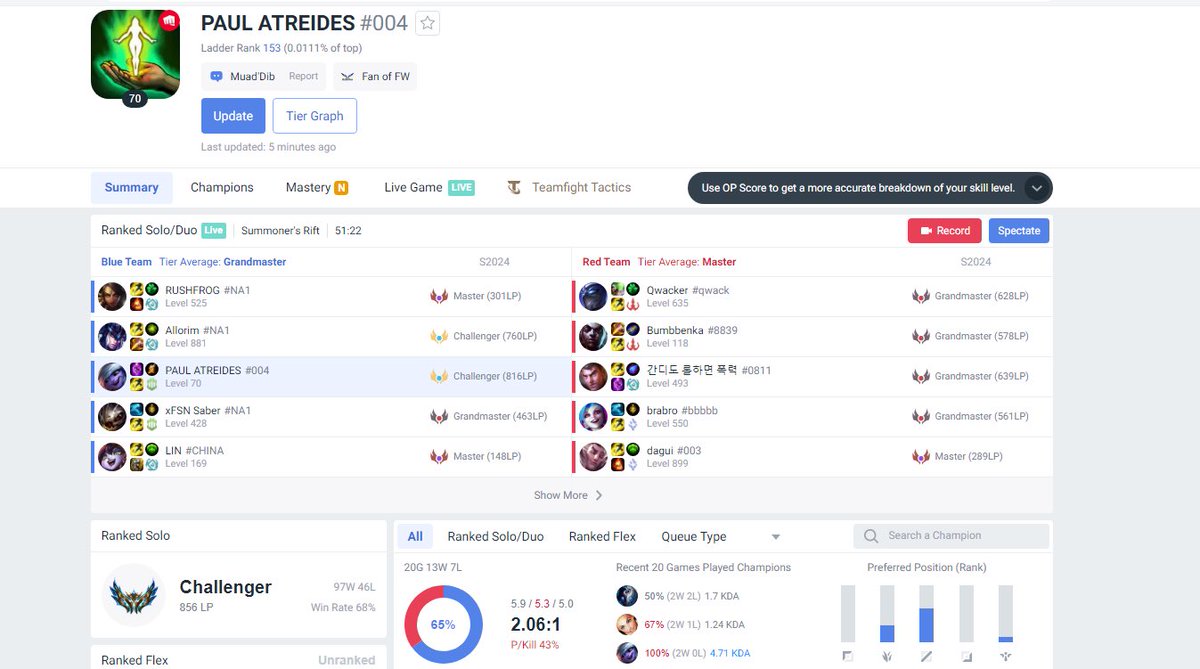This screenshot has width=1200, height=669.
Task: Click the 65% win rate donut chart
Action: (443, 624)
